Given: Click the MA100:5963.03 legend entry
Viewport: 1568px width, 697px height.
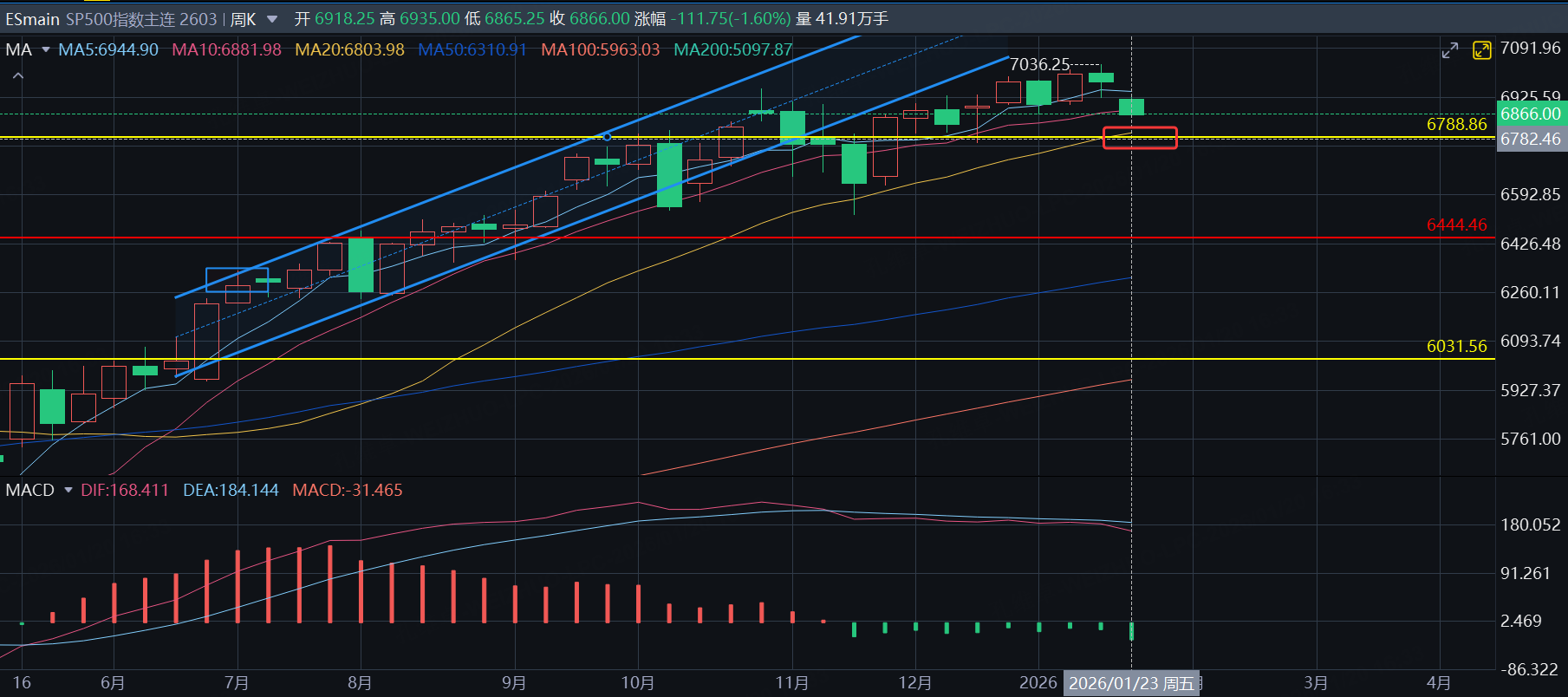Looking at the screenshot, I should click(601, 50).
